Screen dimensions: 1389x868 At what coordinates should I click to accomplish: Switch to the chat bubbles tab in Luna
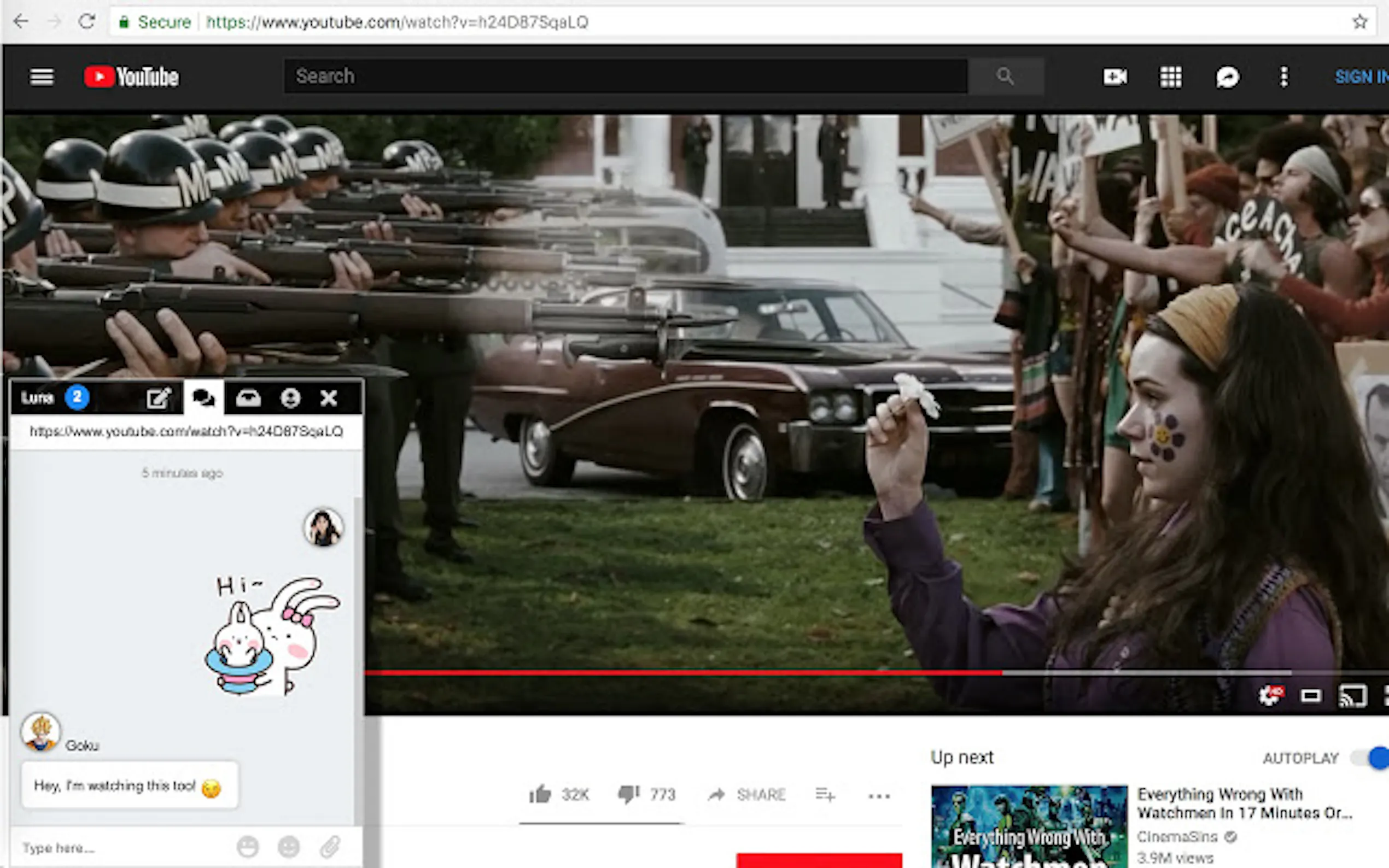tap(203, 397)
